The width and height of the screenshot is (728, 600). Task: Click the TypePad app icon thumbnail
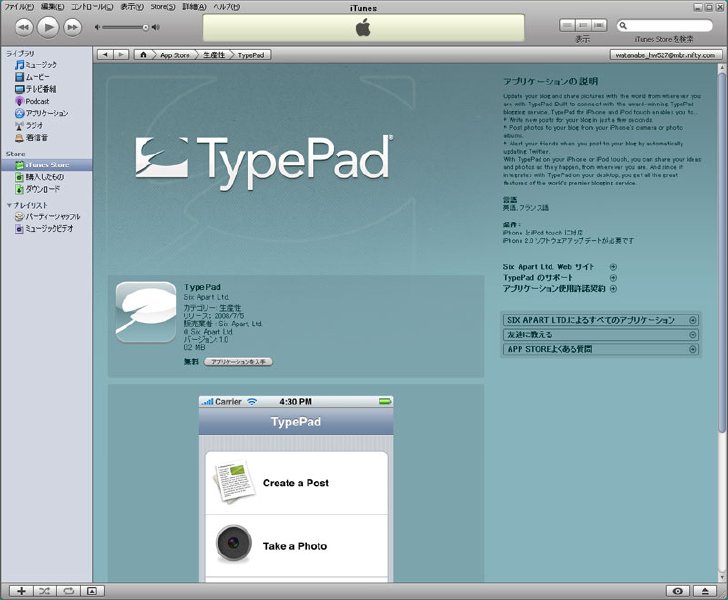[x=146, y=312]
